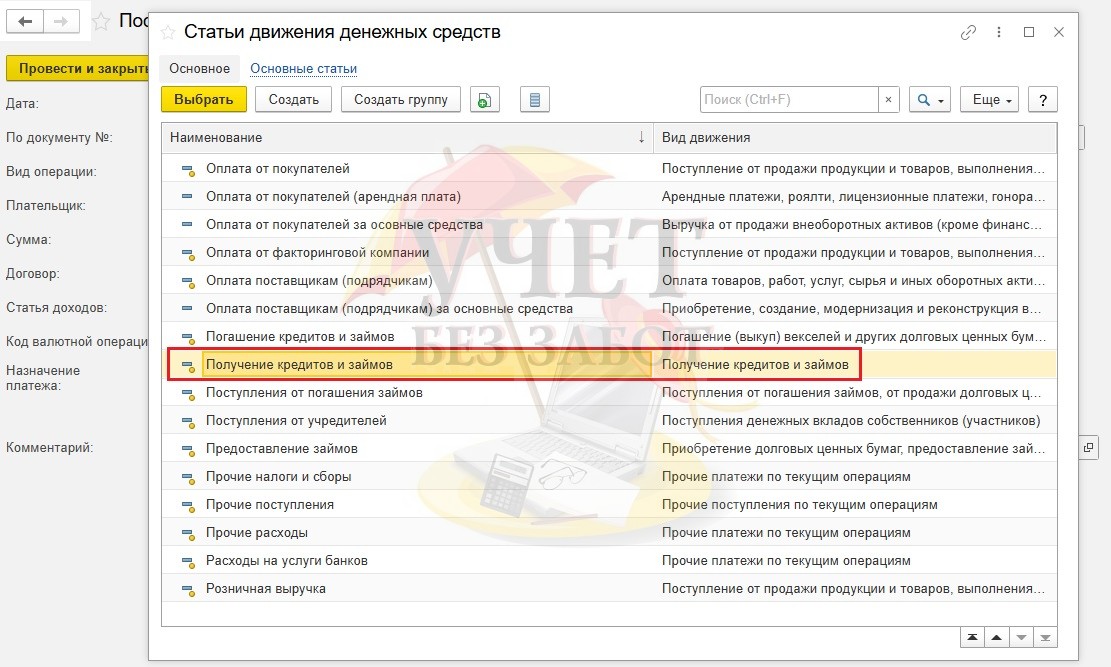This screenshot has width=1111, height=667.
Task: Click the icon beside Предоставление займов
Action: click(x=188, y=449)
